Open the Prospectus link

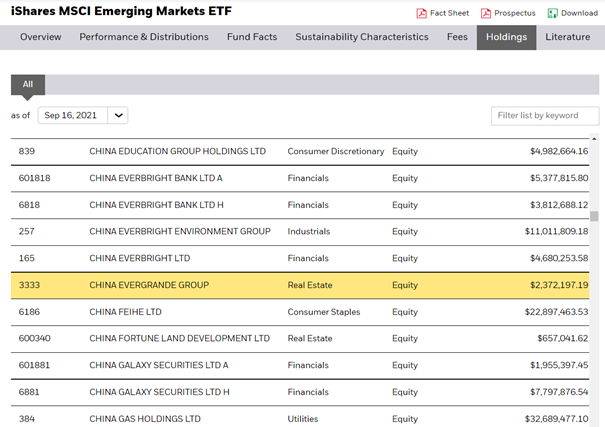pyautogui.click(x=515, y=13)
